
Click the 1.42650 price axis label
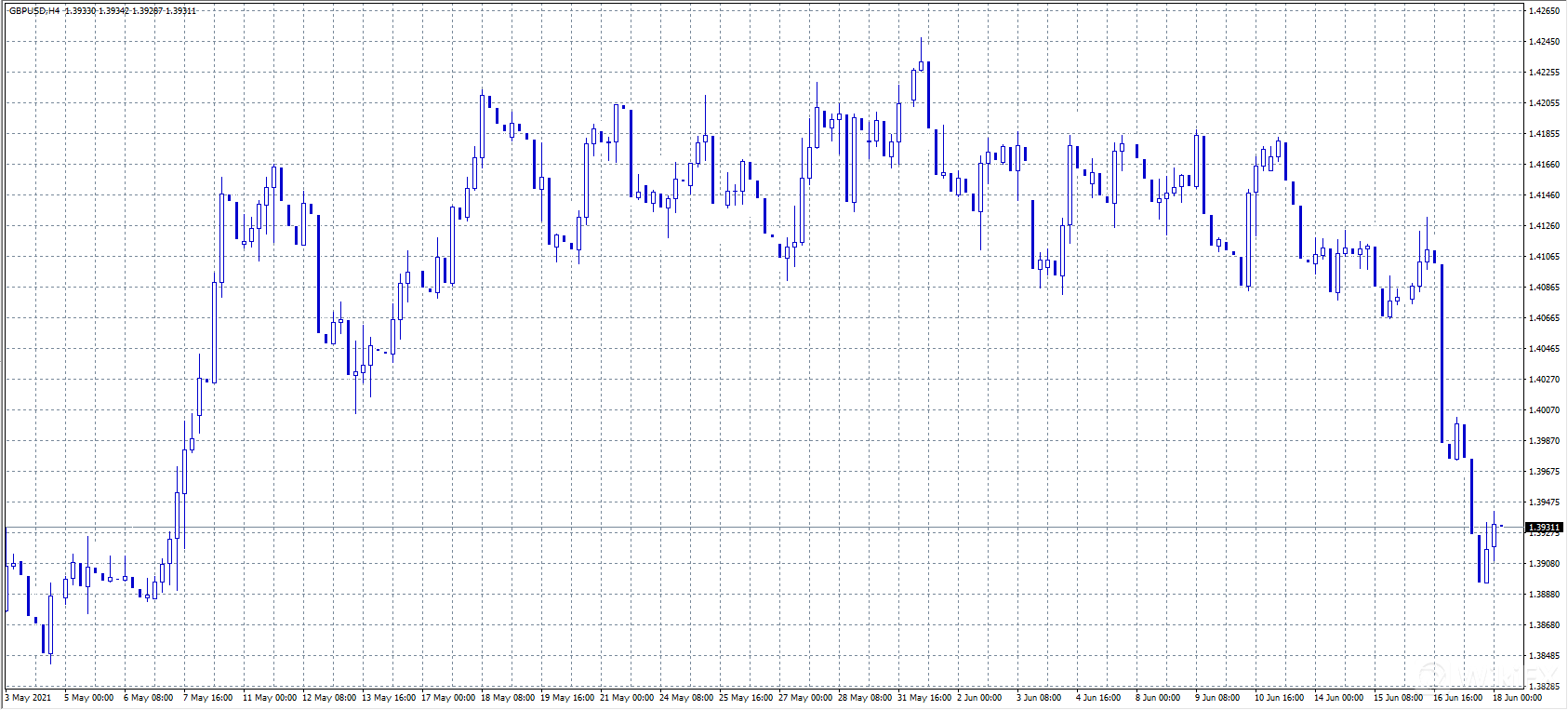[x=1544, y=11]
